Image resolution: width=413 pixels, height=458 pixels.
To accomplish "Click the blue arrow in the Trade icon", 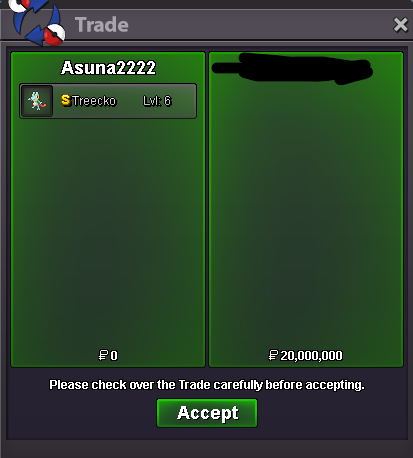I will 36,36.
